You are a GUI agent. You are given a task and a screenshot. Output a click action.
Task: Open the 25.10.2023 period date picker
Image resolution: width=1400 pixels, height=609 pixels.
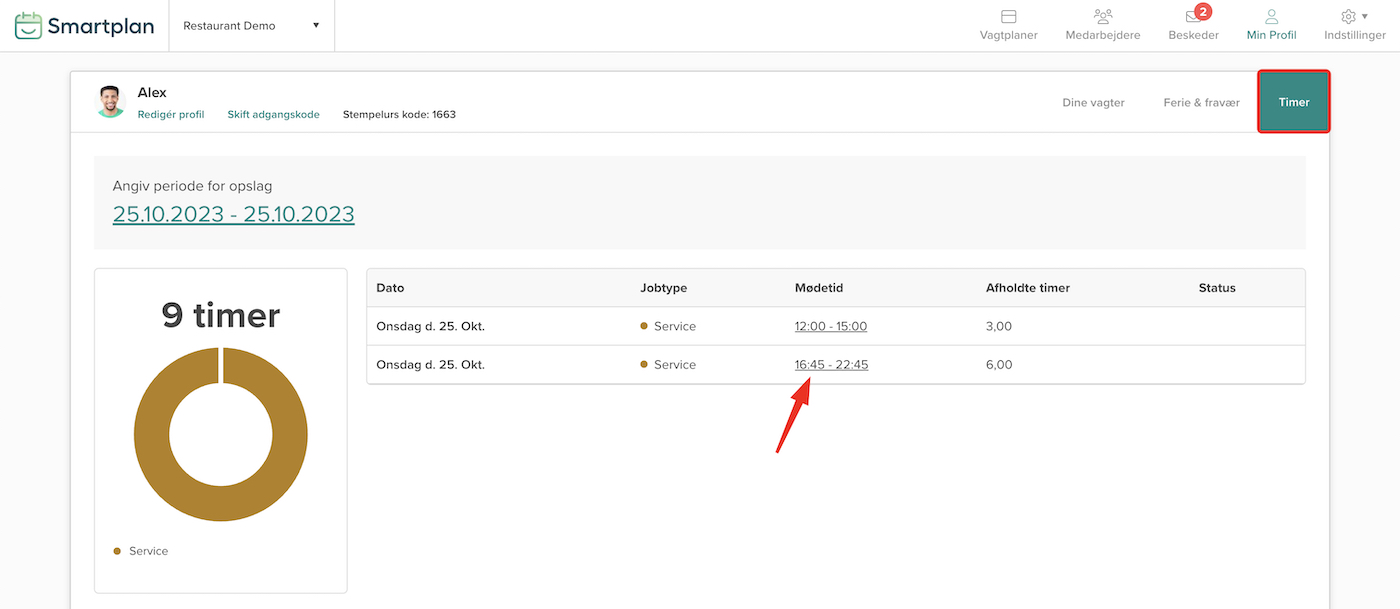click(233, 214)
